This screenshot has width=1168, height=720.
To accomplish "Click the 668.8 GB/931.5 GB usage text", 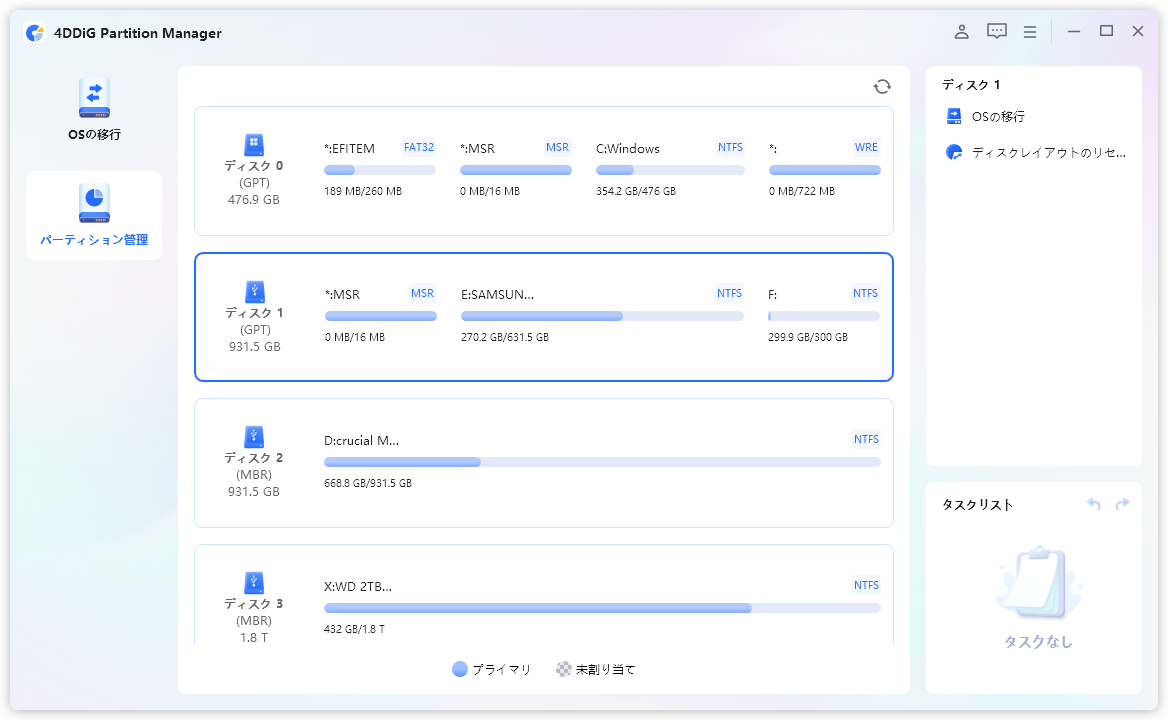I will click(368, 483).
